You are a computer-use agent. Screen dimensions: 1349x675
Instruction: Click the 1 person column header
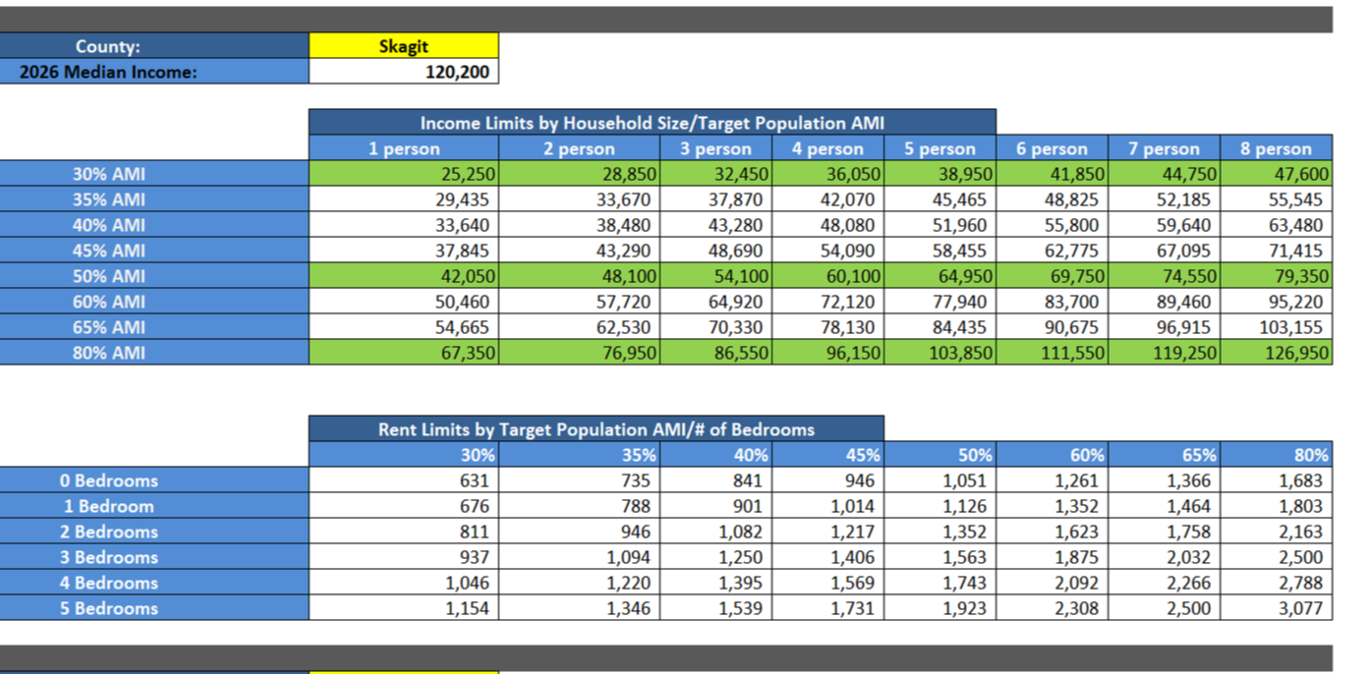click(403, 148)
